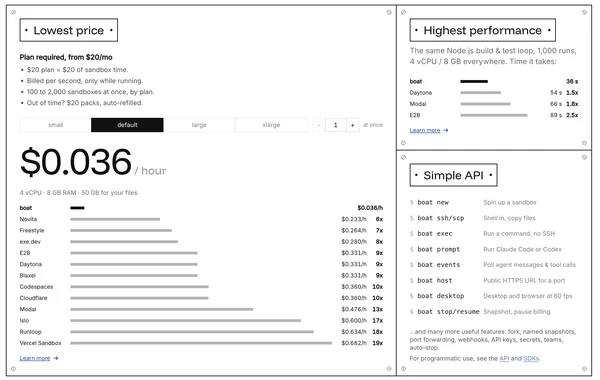Click the Highest performance heading box
The height and width of the screenshot is (380, 600).
(x=483, y=30)
